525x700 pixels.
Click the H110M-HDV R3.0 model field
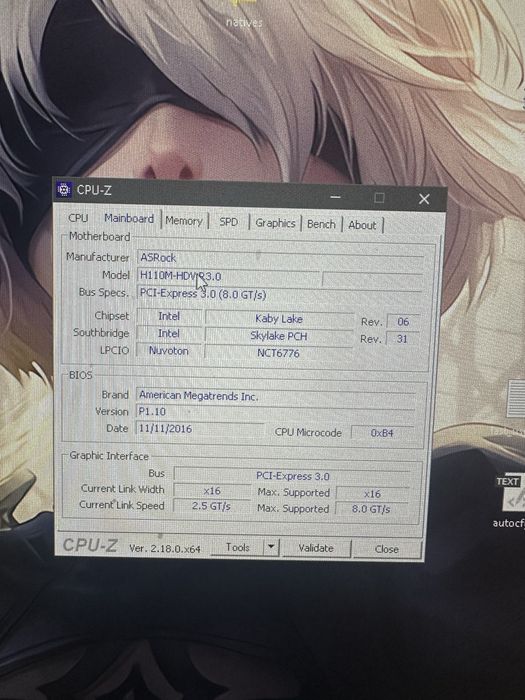pyautogui.click(x=229, y=276)
